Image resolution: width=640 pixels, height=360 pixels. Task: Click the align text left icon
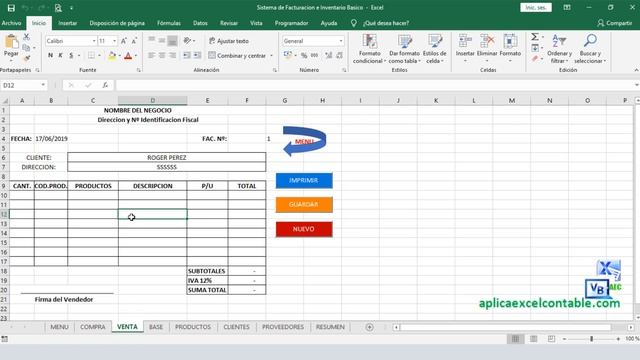point(151,56)
